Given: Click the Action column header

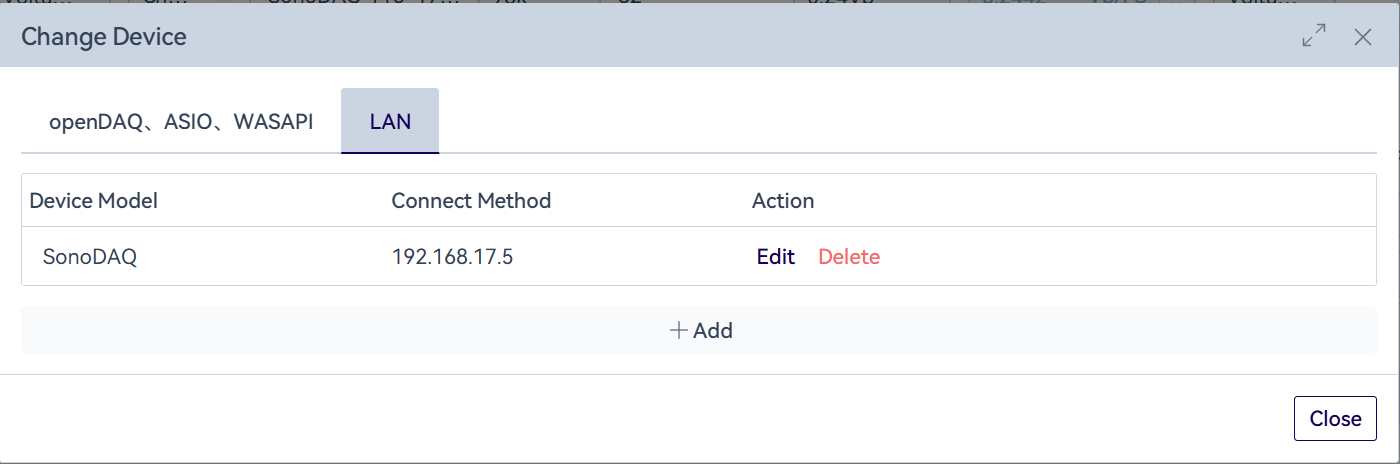Looking at the screenshot, I should [x=783, y=201].
